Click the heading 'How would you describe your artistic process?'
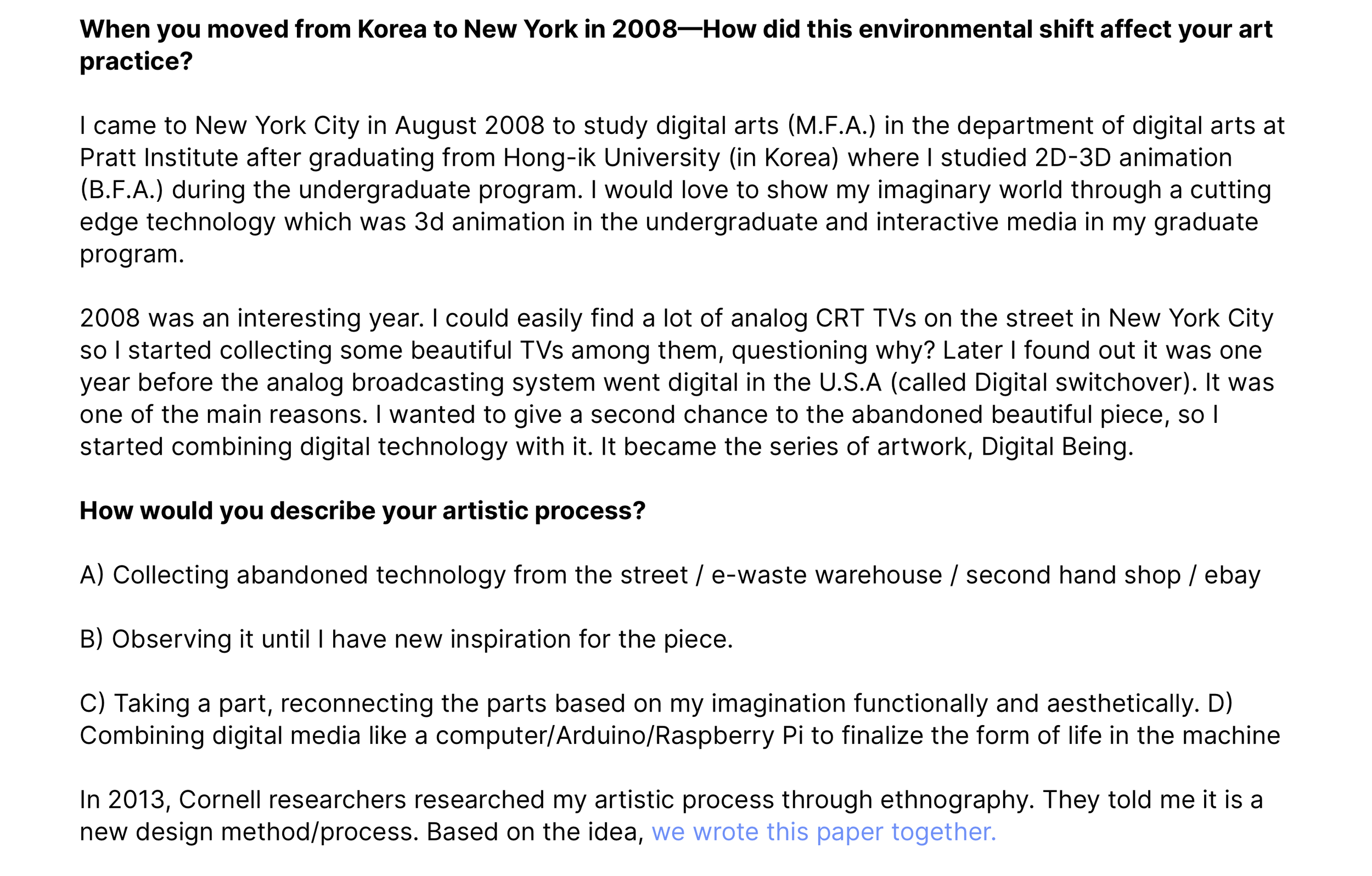 pos(362,511)
